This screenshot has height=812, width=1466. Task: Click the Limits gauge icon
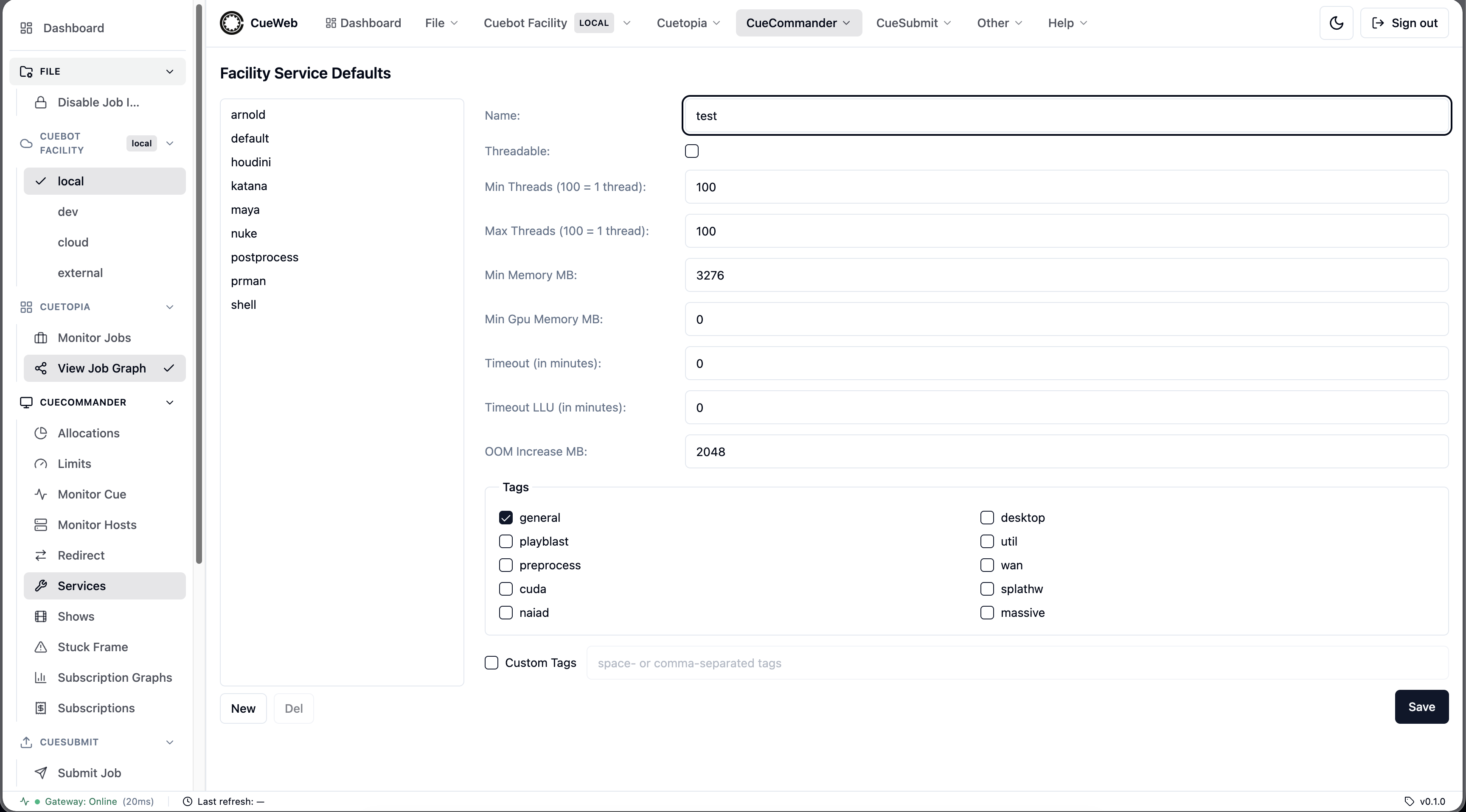click(x=40, y=464)
